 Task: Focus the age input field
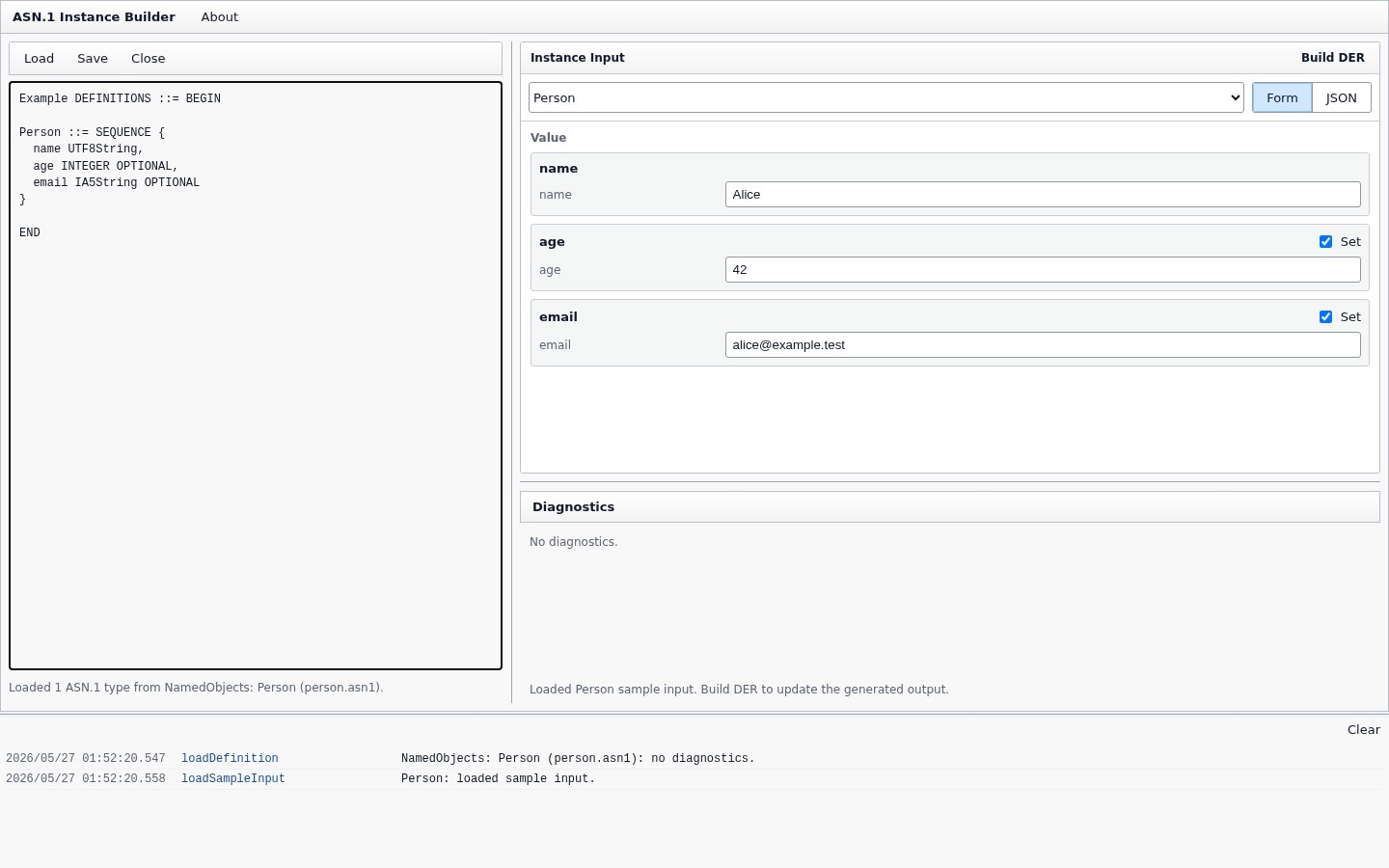click(1043, 270)
